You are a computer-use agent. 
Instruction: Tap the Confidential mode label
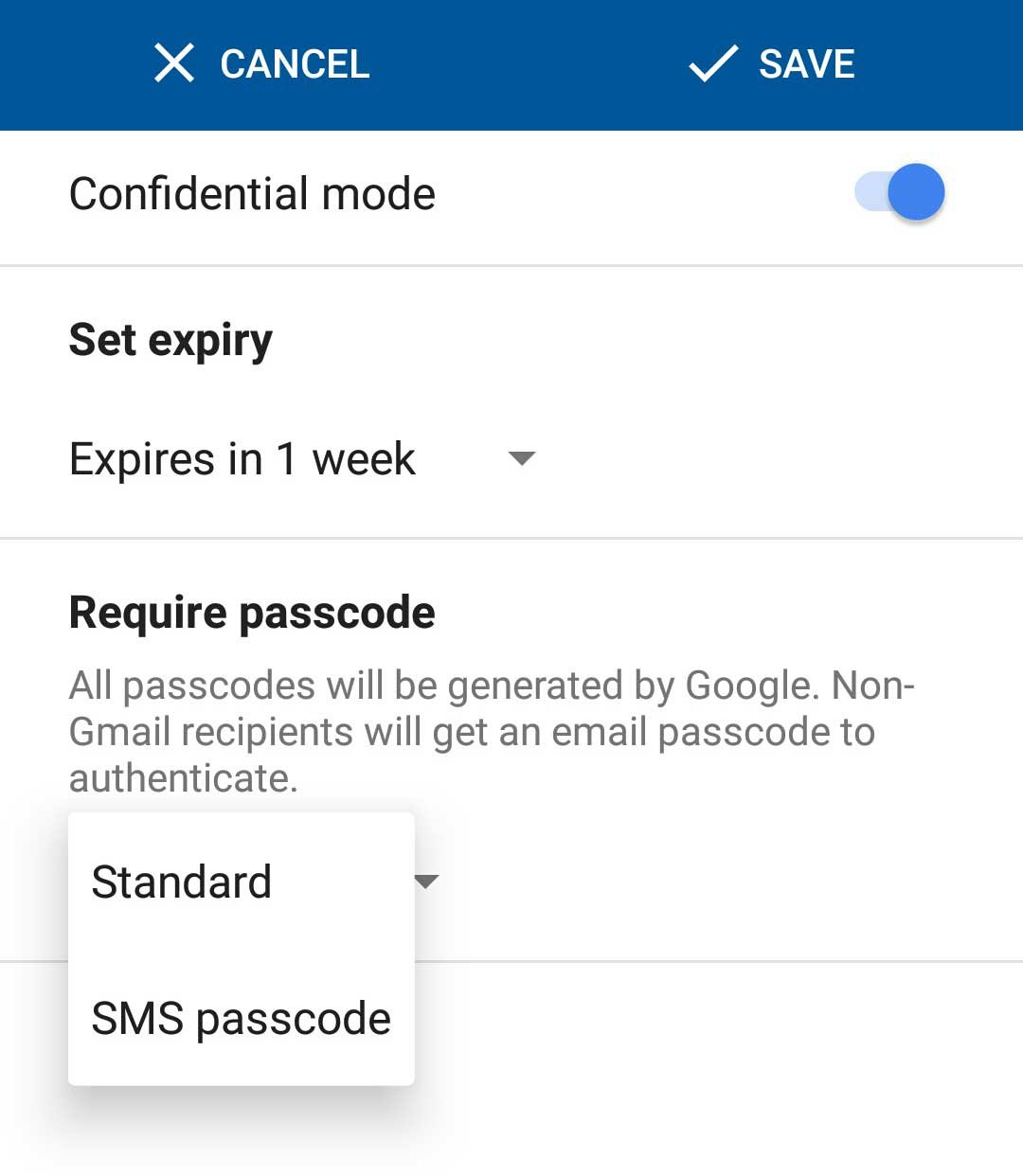[x=252, y=194]
